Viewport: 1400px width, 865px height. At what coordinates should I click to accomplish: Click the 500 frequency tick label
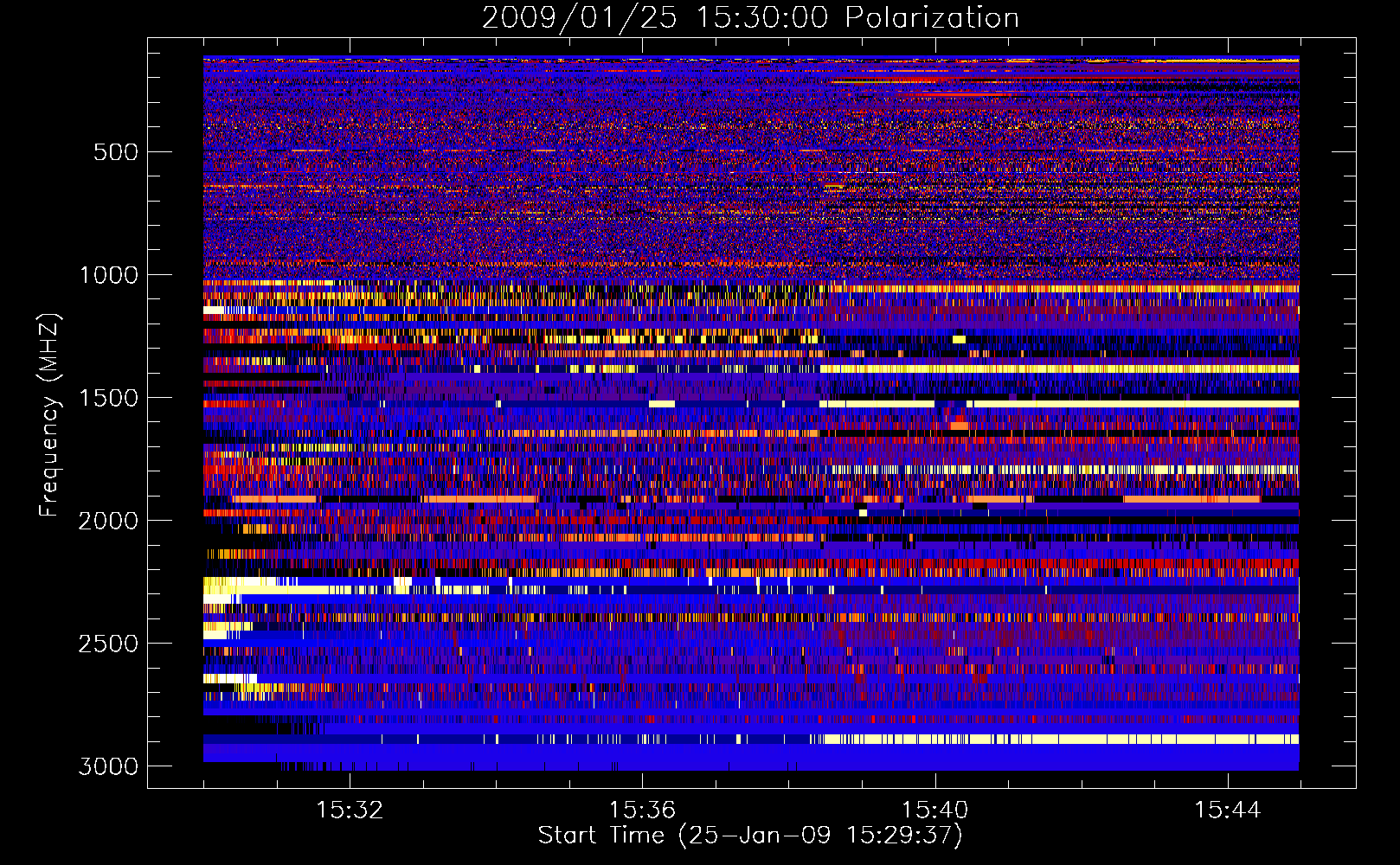coord(115,152)
